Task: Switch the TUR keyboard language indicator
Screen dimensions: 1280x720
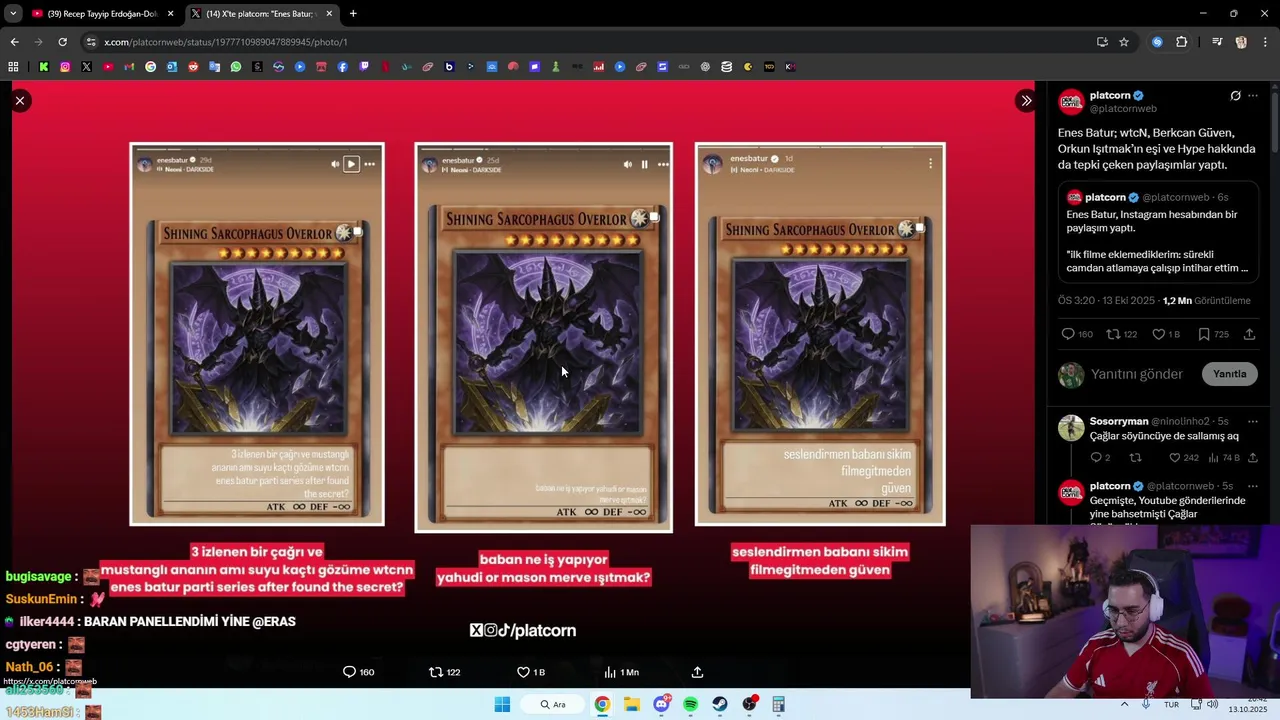Action: pyautogui.click(x=1171, y=705)
